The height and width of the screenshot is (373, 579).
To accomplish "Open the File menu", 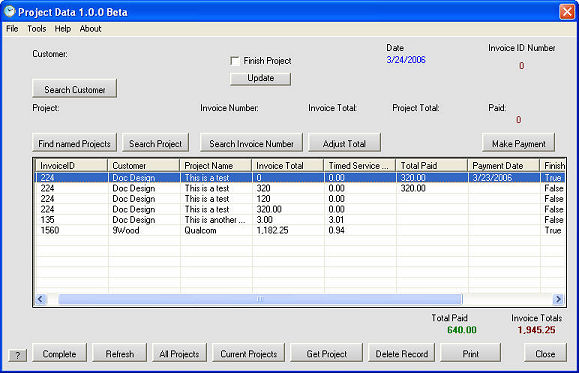I will click(x=12, y=29).
